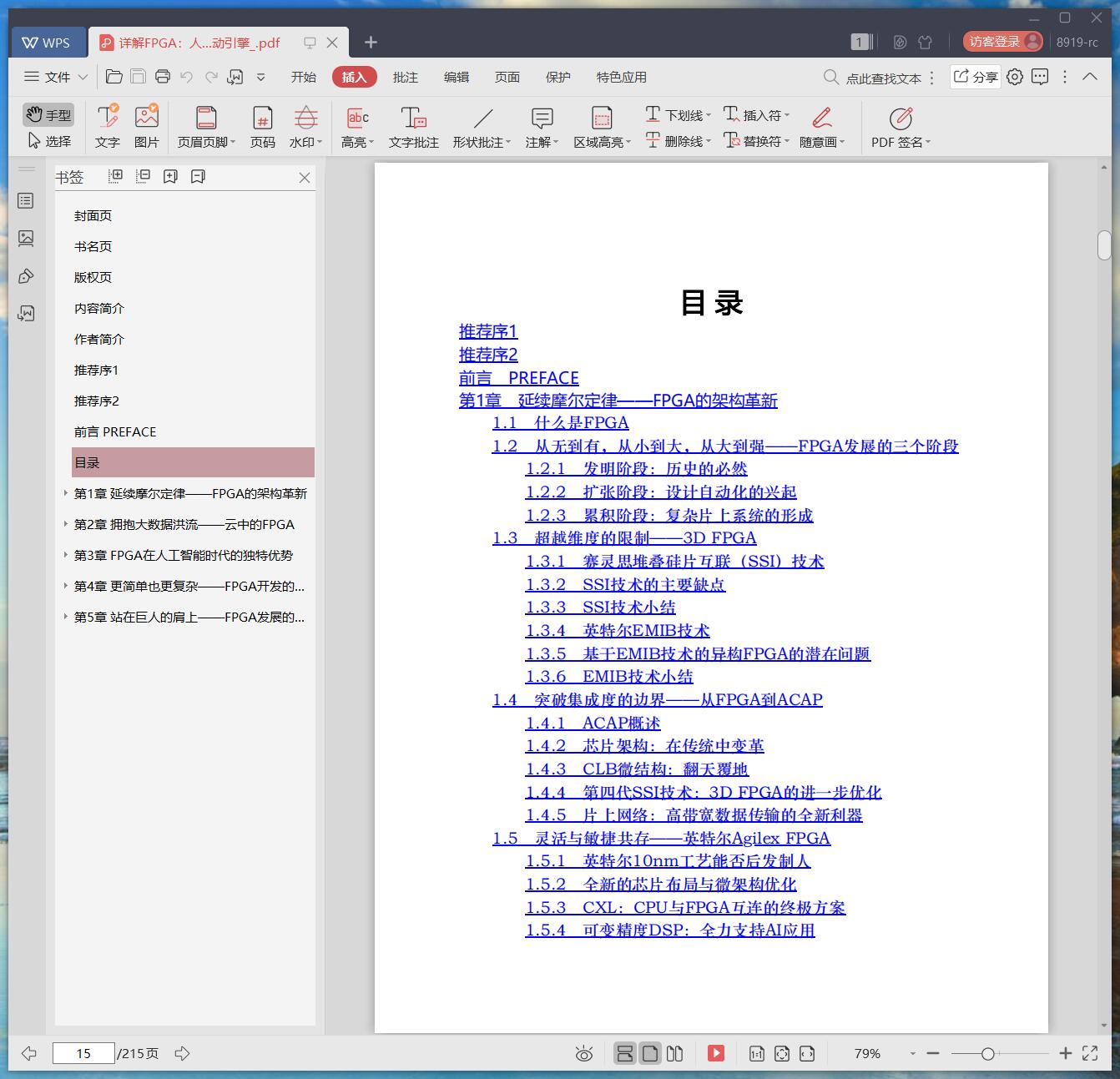Click the redo arrow icon
This screenshot has width=1120, height=1079.
pyautogui.click(x=211, y=77)
